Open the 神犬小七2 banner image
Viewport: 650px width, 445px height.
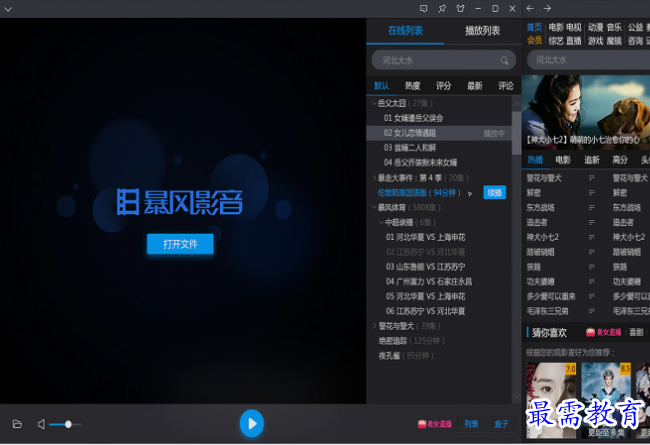[586, 112]
